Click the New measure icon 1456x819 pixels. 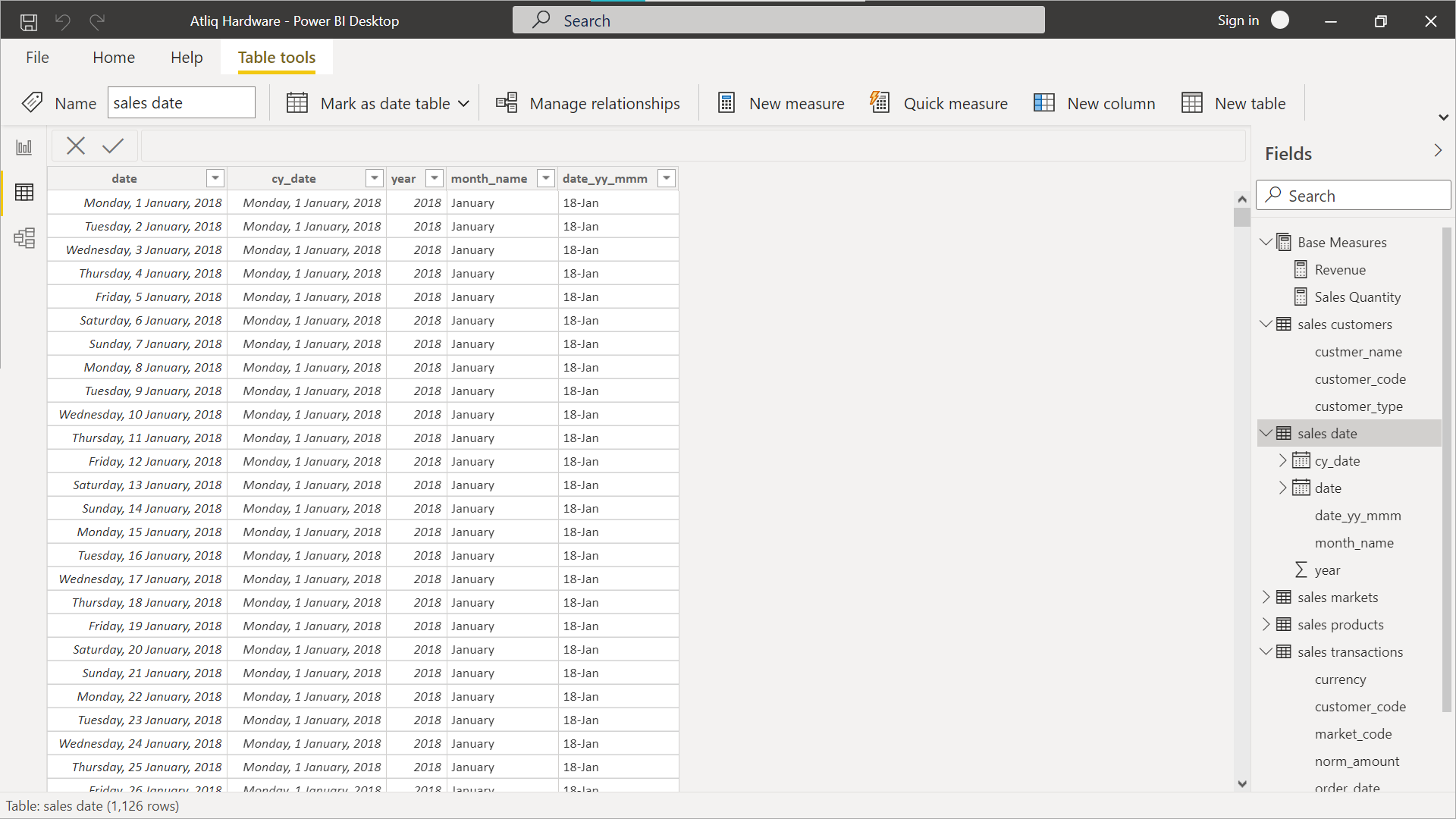726,103
